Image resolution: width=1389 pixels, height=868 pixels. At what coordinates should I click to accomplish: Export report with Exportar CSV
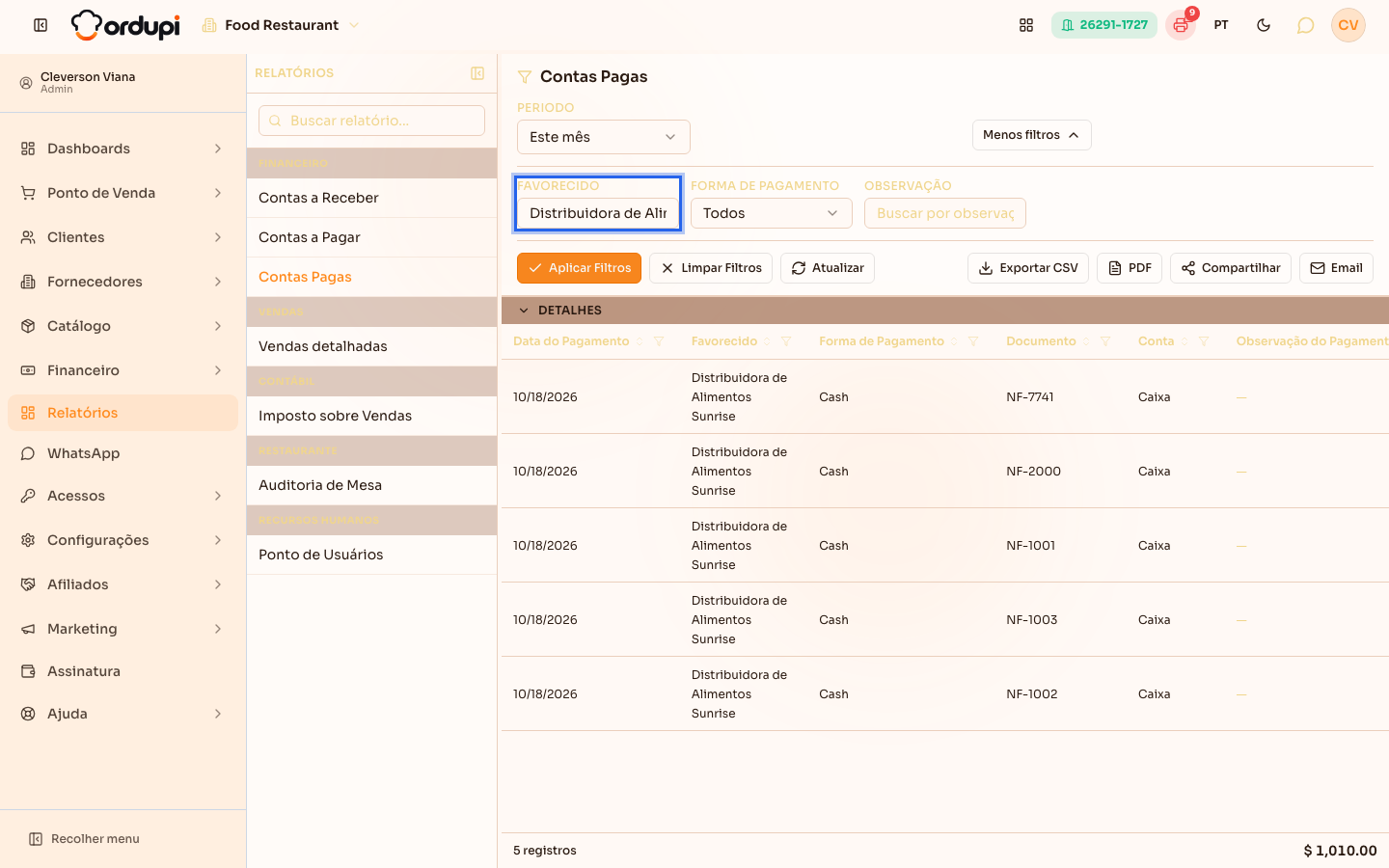point(1028,268)
